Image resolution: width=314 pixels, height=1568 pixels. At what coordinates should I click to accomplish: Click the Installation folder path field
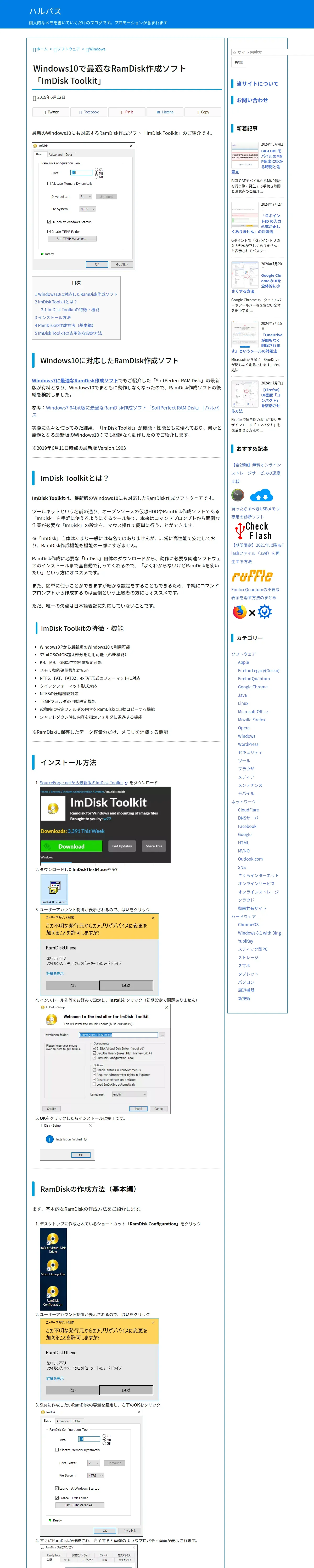(118, 1035)
